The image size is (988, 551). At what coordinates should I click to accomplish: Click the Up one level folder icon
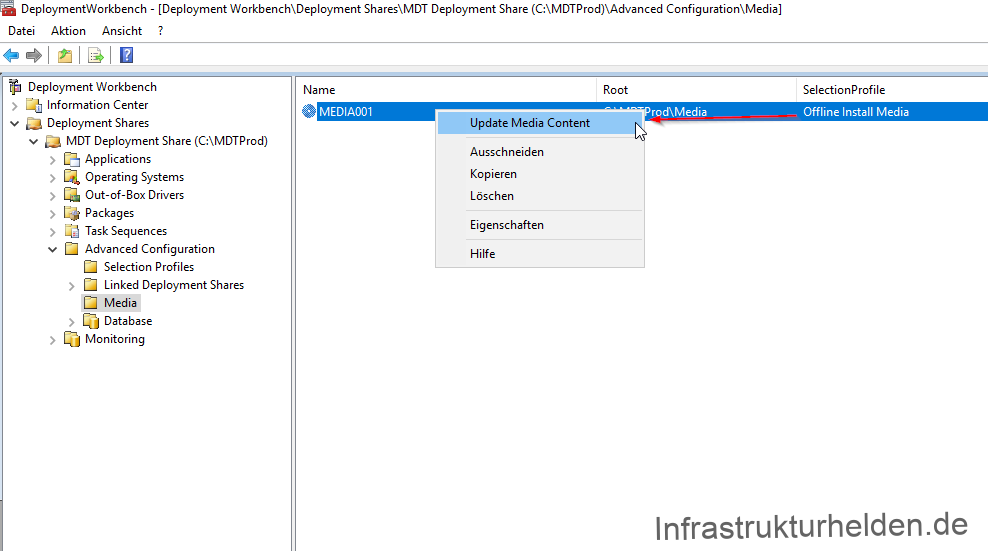[64, 55]
